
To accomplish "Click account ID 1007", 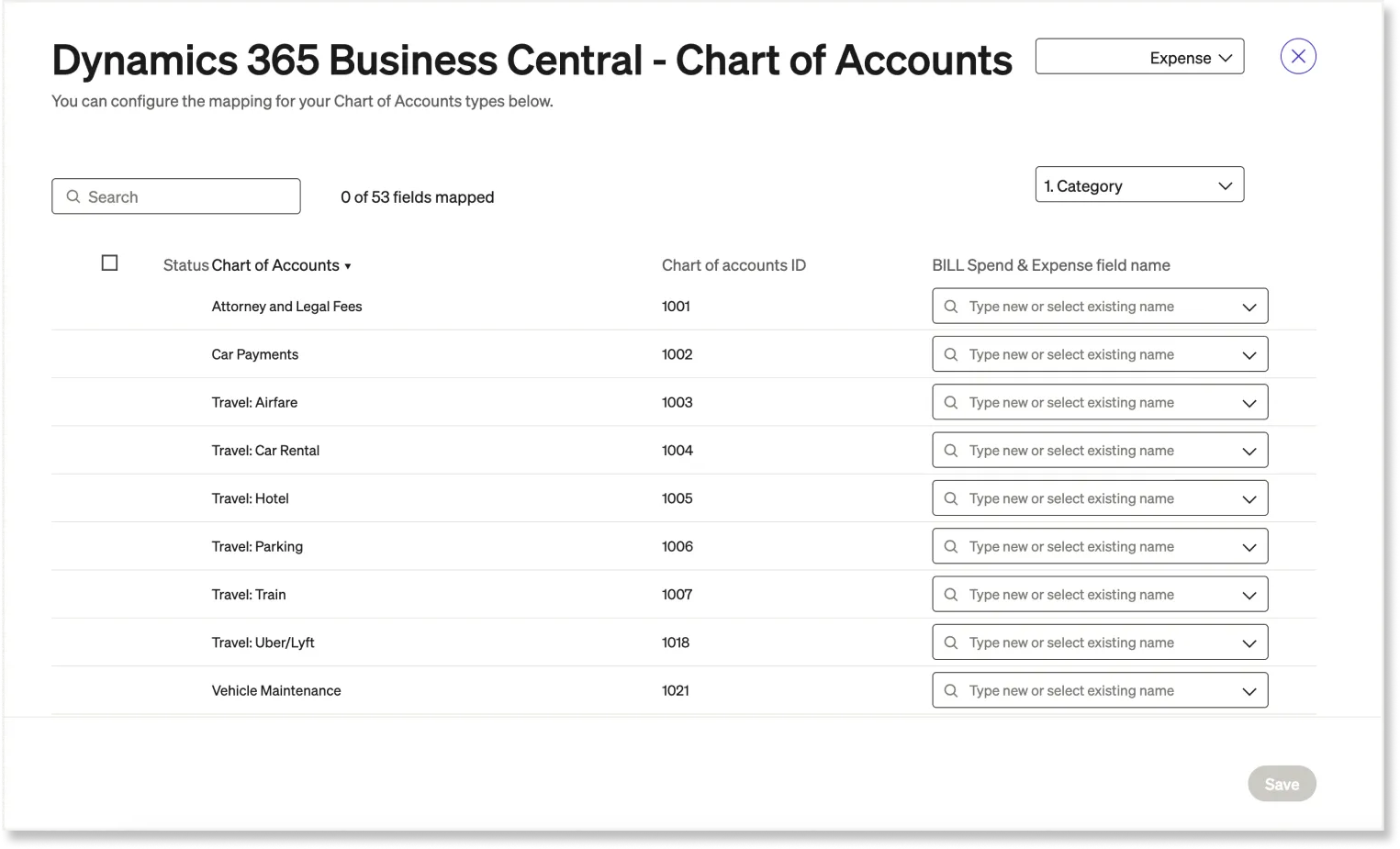I will (678, 595).
